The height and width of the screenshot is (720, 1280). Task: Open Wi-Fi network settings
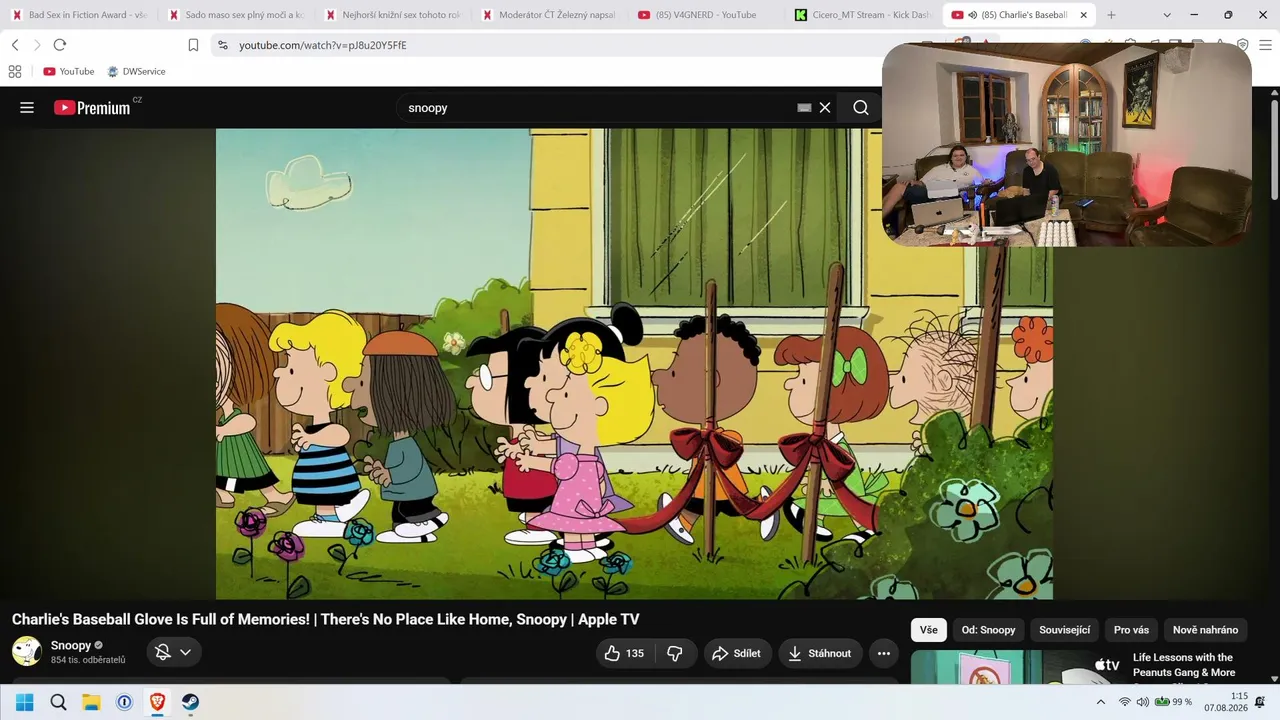point(1125,702)
